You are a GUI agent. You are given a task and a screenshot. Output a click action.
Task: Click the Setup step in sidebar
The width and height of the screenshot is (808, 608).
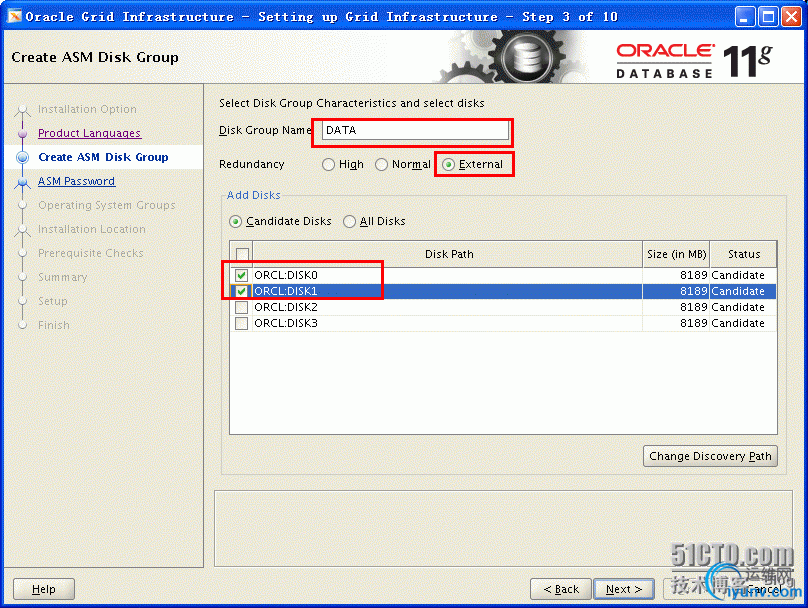tap(53, 301)
